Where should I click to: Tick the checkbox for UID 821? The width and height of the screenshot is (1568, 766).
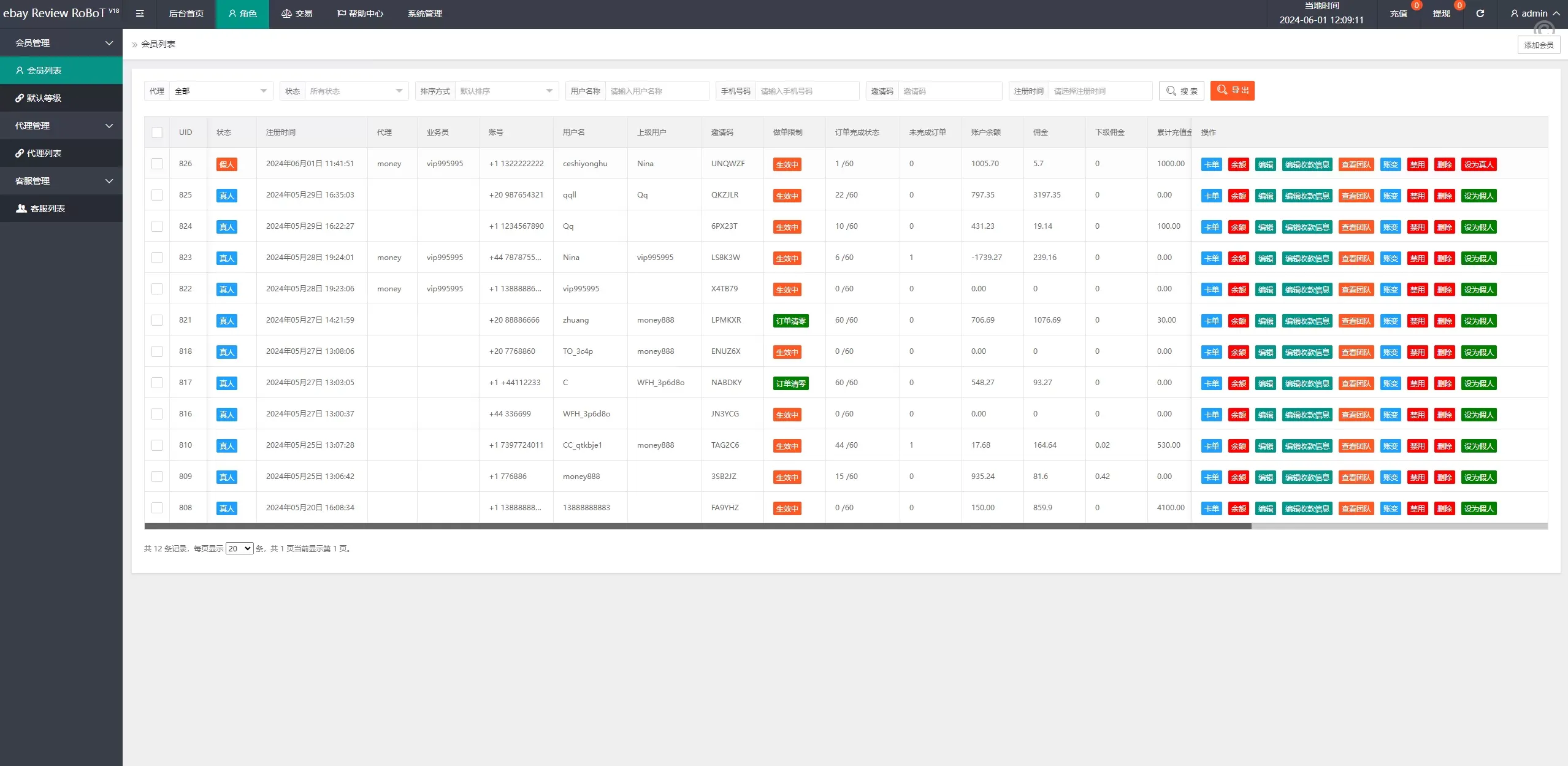click(x=157, y=320)
